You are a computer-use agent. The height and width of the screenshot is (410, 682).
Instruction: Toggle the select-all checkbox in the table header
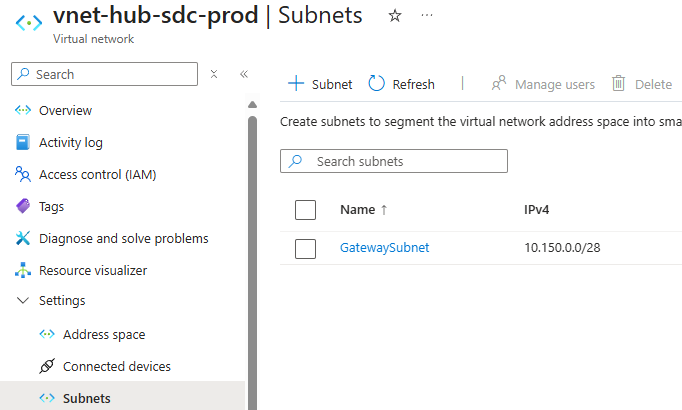305,210
